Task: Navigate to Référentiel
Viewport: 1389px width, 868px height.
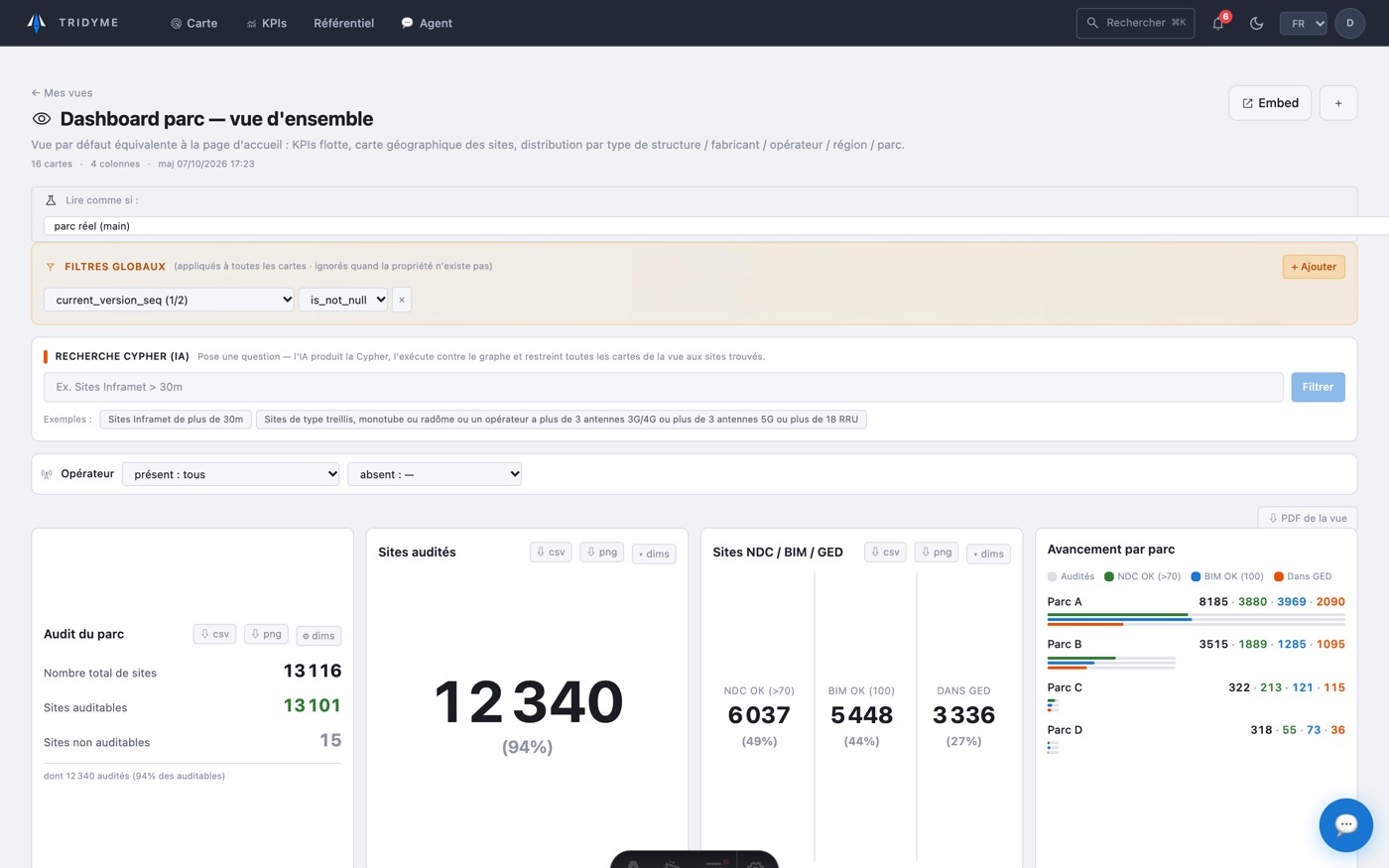Action: [x=343, y=23]
